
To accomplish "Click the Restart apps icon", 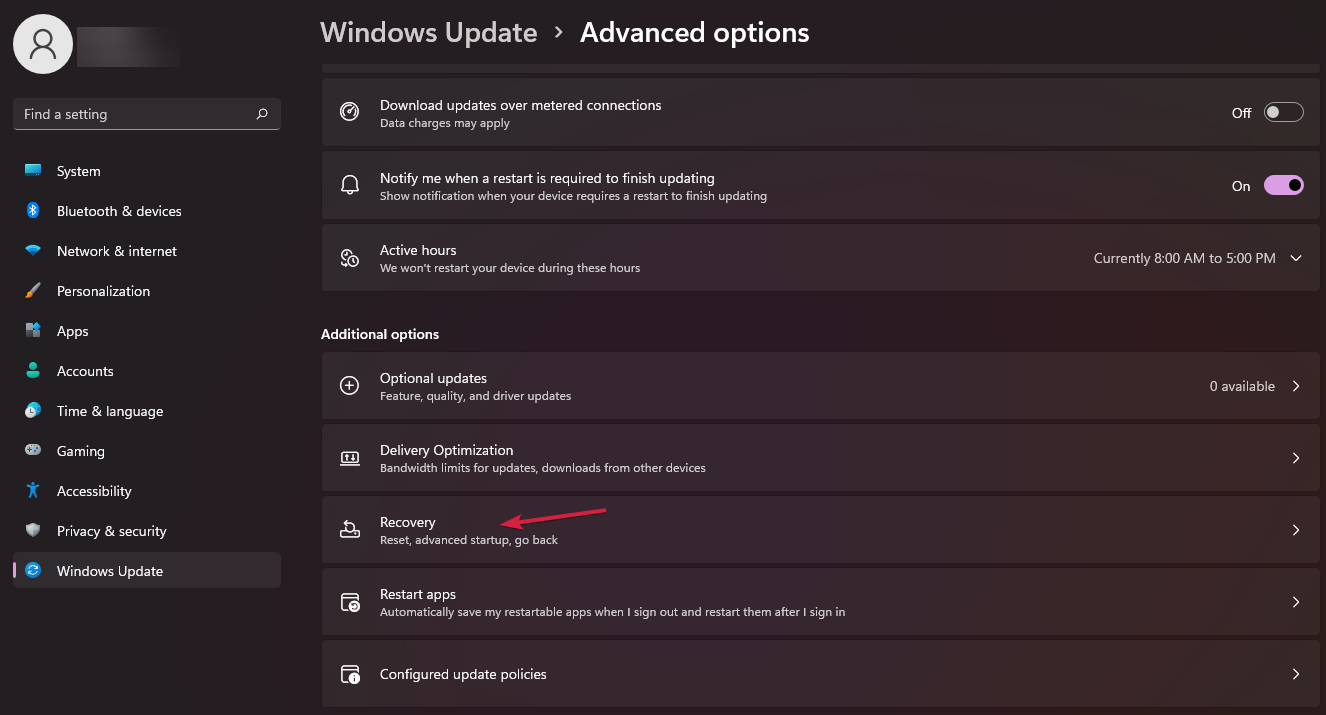I will 349,601.
